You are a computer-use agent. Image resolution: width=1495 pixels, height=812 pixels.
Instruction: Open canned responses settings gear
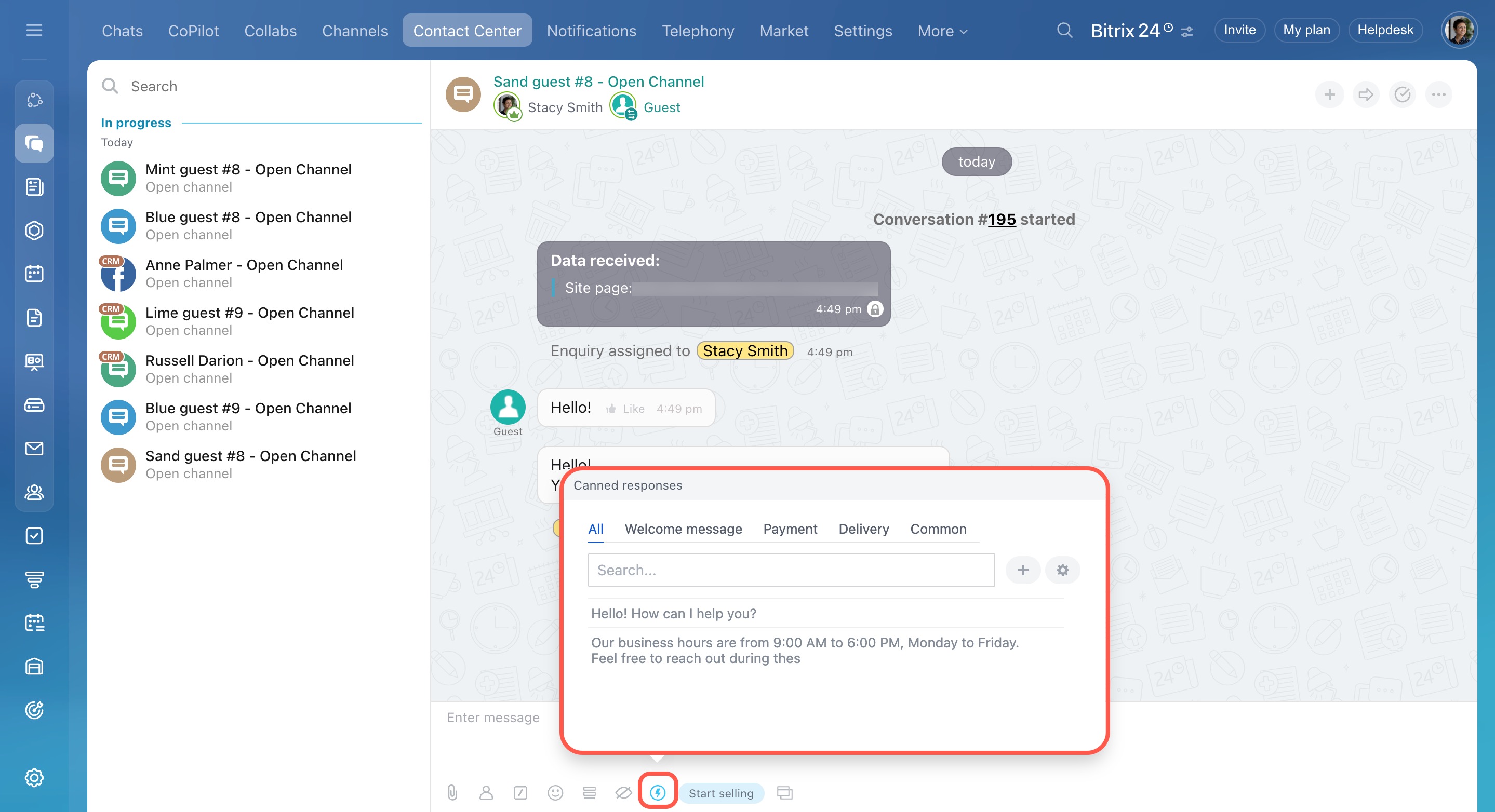click(x=1063, y=570)
